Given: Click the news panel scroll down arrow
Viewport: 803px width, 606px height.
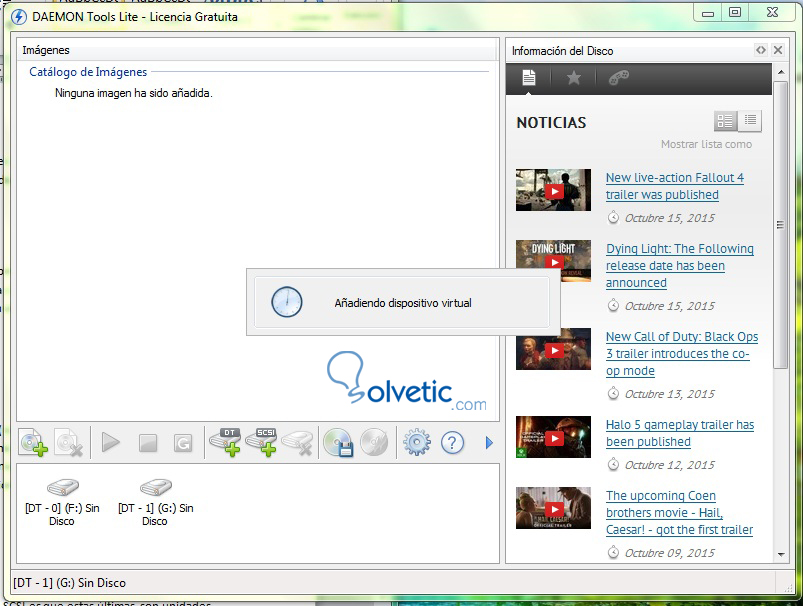Looking at the screenshot, I should pos(780,554).
